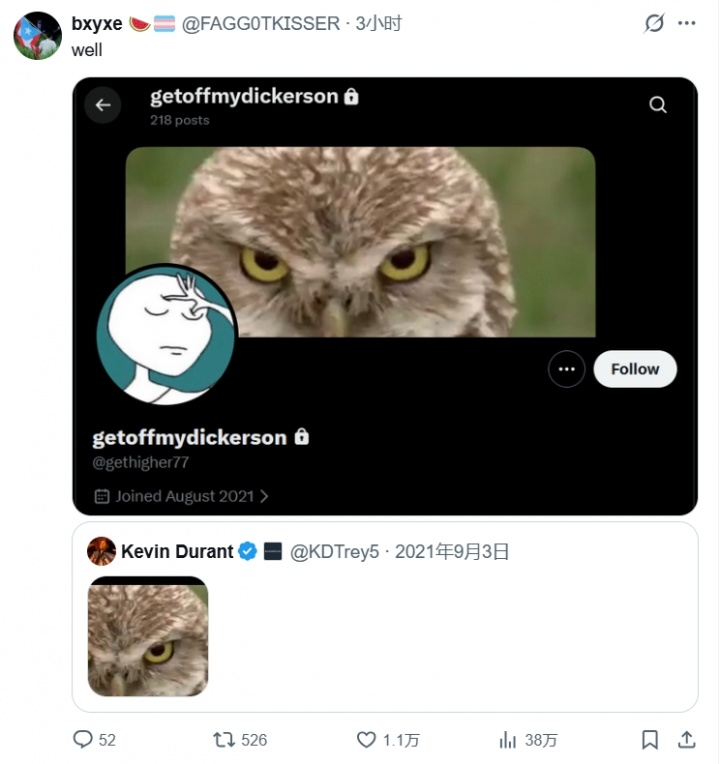Click the reply comment icon
The height and width of the screenshot is (764, 720).
pyautogui.click(x=83, y=740)
